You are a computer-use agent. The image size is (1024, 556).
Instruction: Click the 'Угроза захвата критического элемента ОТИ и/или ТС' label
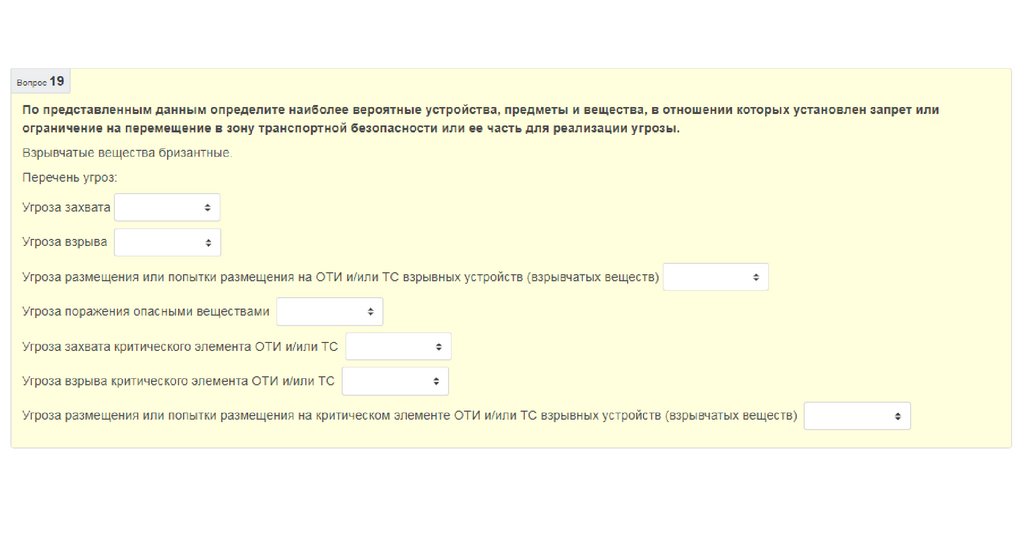[x=180, y=347]
